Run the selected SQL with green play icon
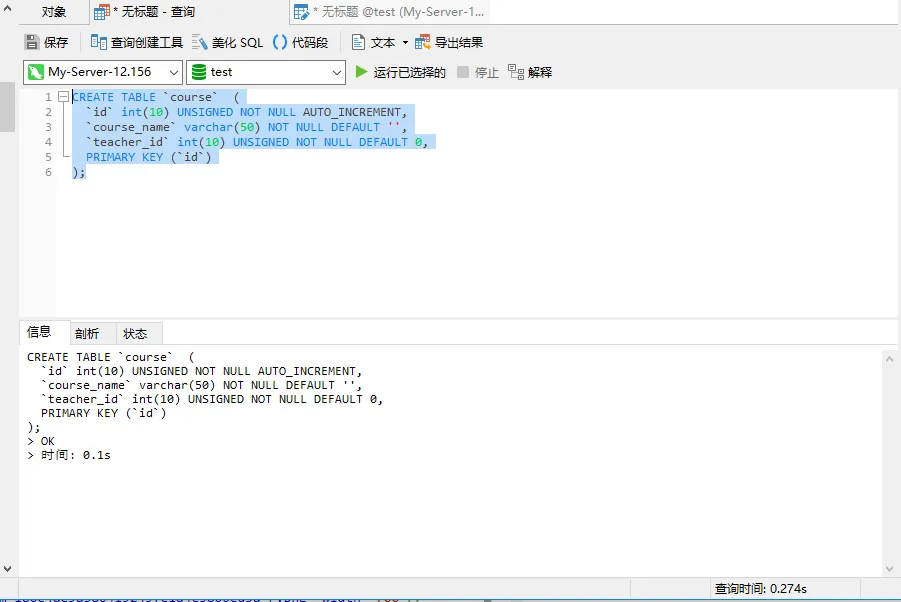Screen dimensions: 901x602 click(362, 72)
